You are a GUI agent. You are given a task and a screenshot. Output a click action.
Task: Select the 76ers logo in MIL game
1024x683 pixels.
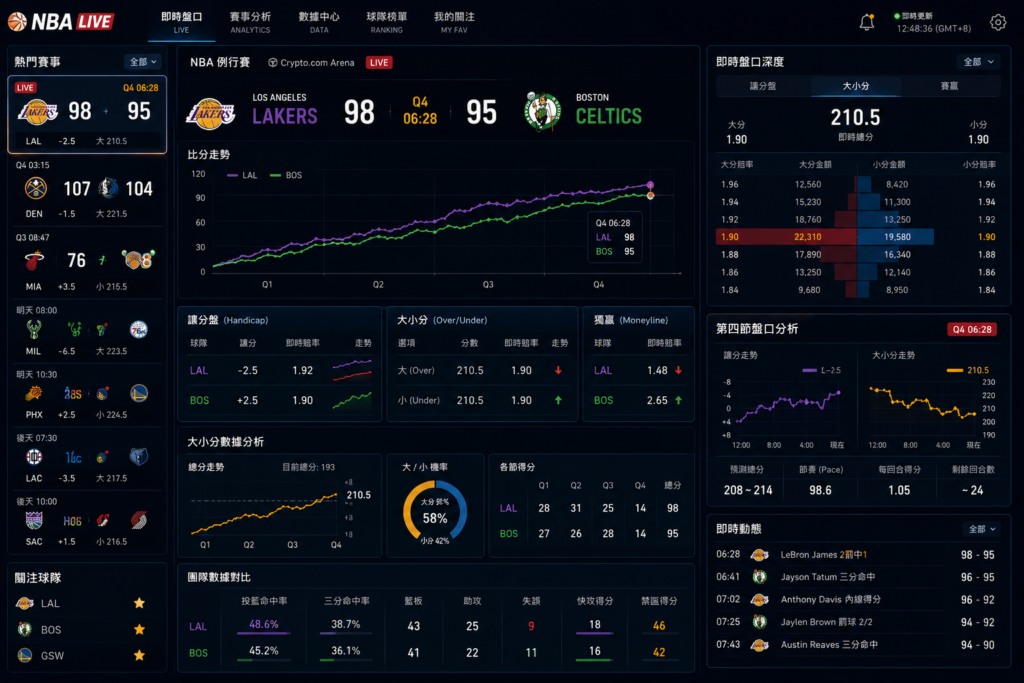point(138,329)
